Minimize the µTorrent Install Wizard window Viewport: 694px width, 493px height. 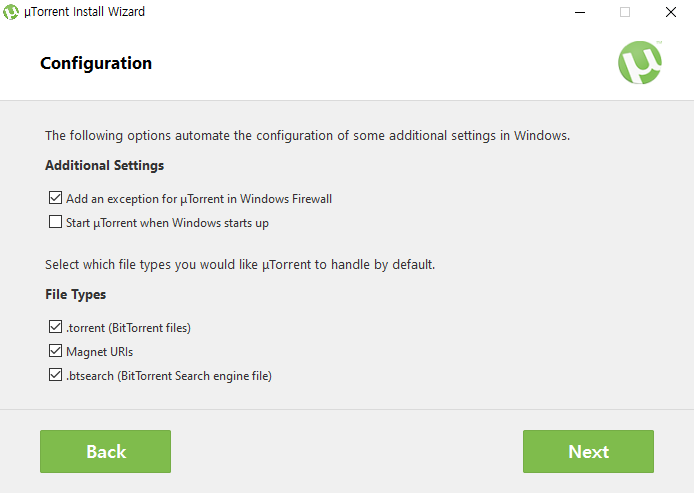(x=580, y=12)
